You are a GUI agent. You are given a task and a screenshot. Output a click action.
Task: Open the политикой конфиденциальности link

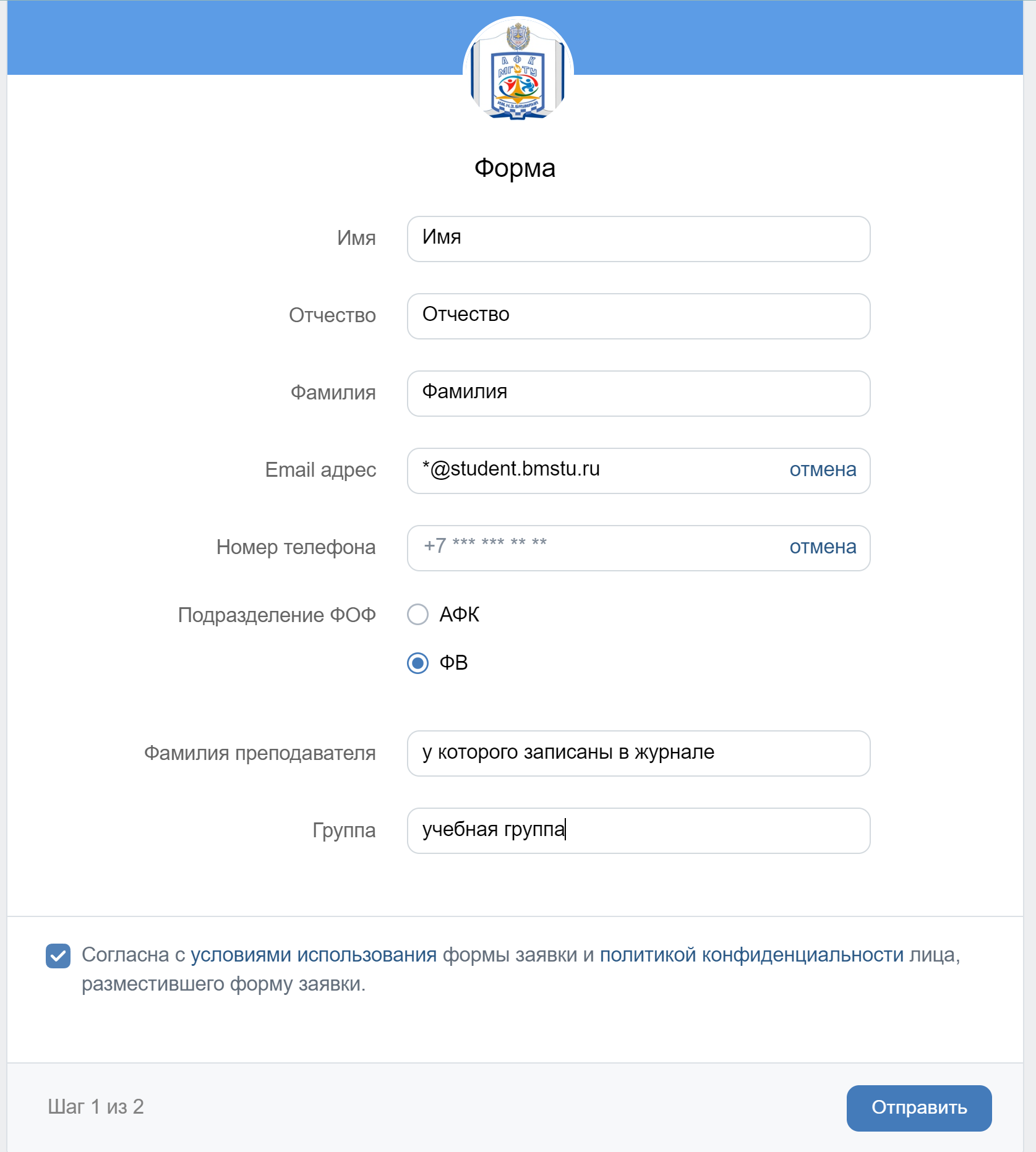(751, 955)
